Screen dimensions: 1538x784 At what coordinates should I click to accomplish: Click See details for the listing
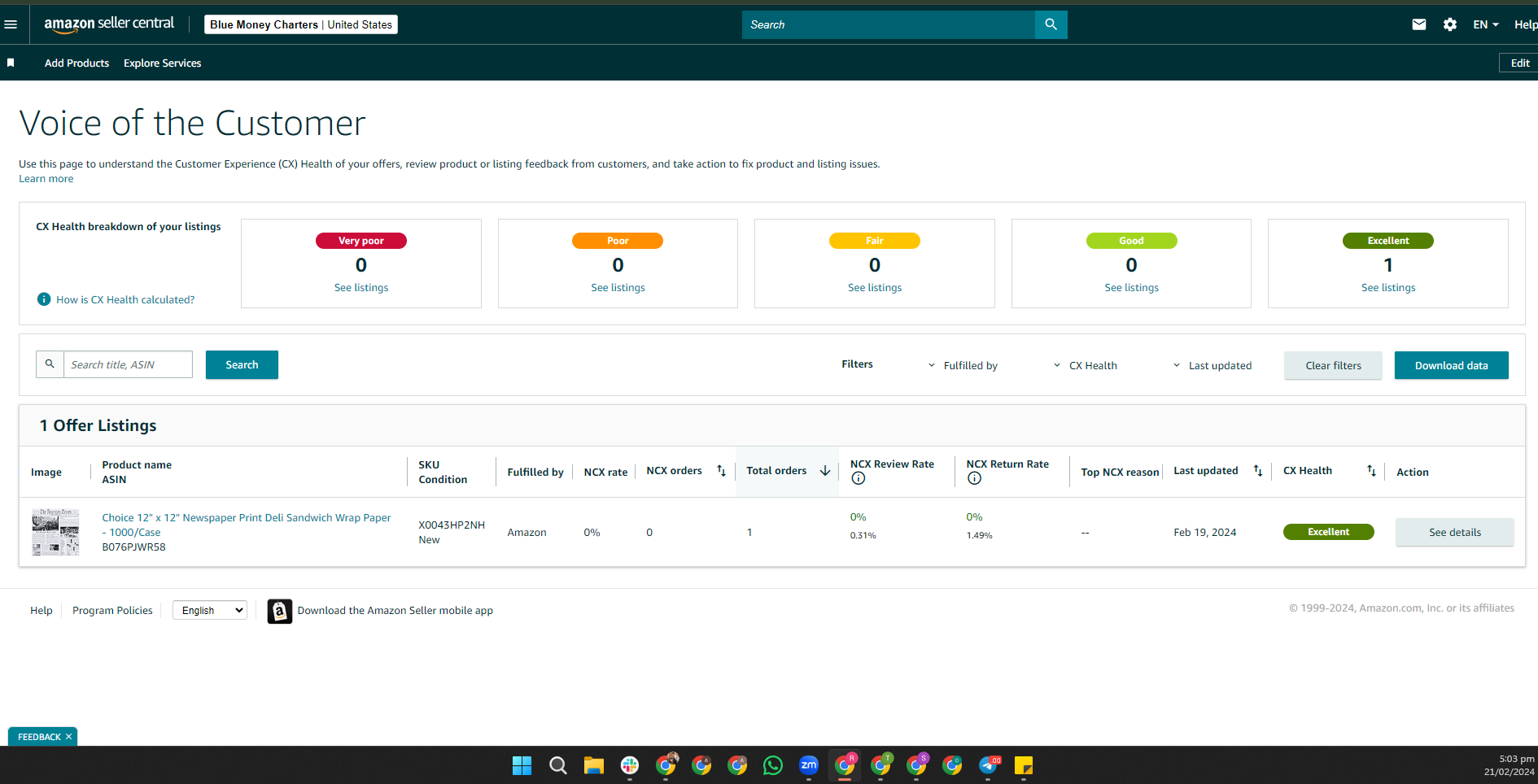tap(1455, 532)
